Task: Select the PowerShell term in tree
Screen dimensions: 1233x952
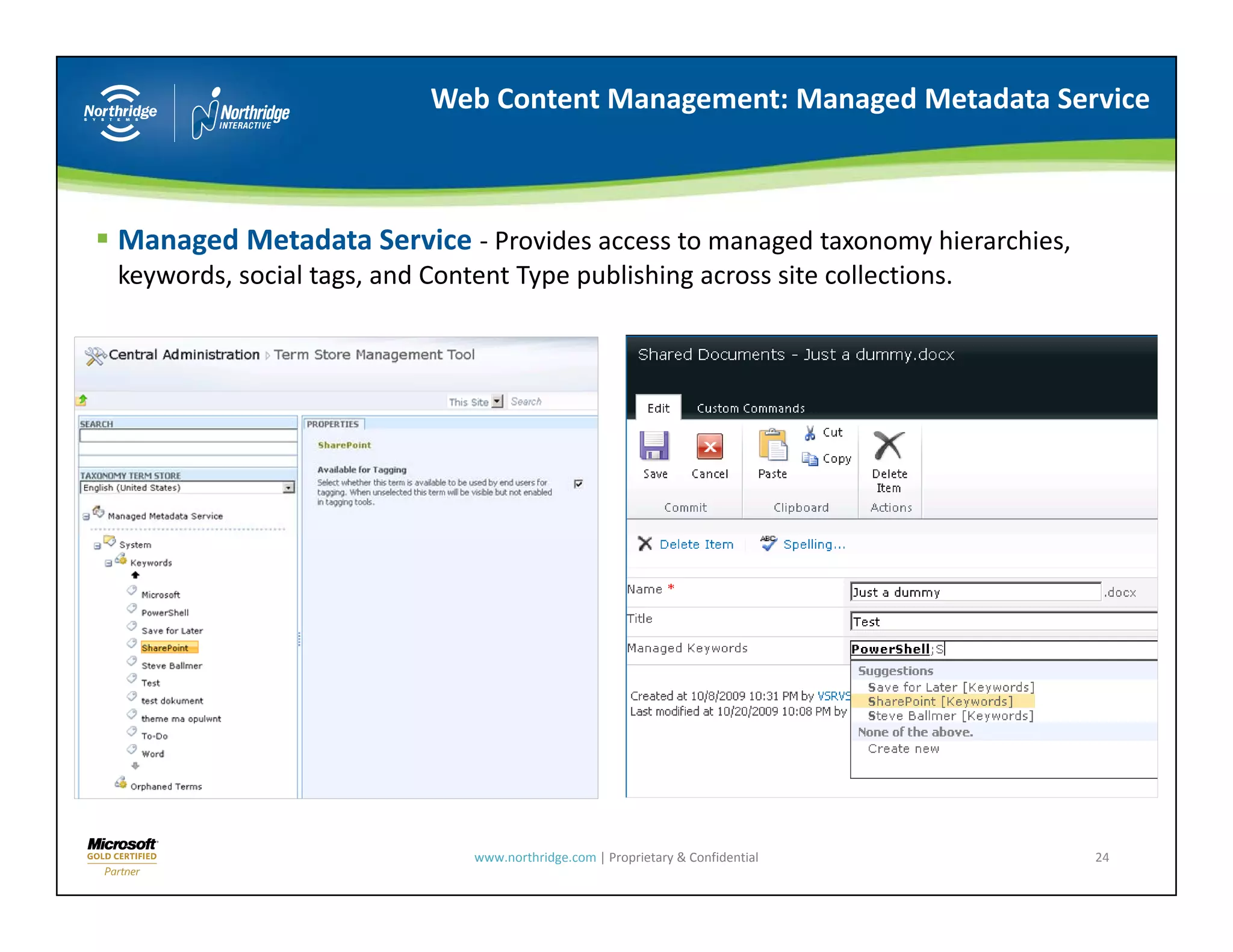Action: (x=165, y=613)
